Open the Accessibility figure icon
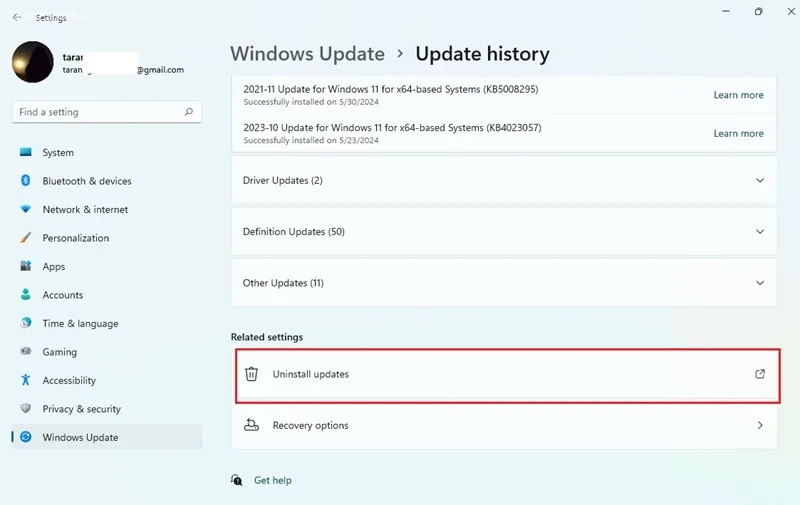 click(26, 380)
